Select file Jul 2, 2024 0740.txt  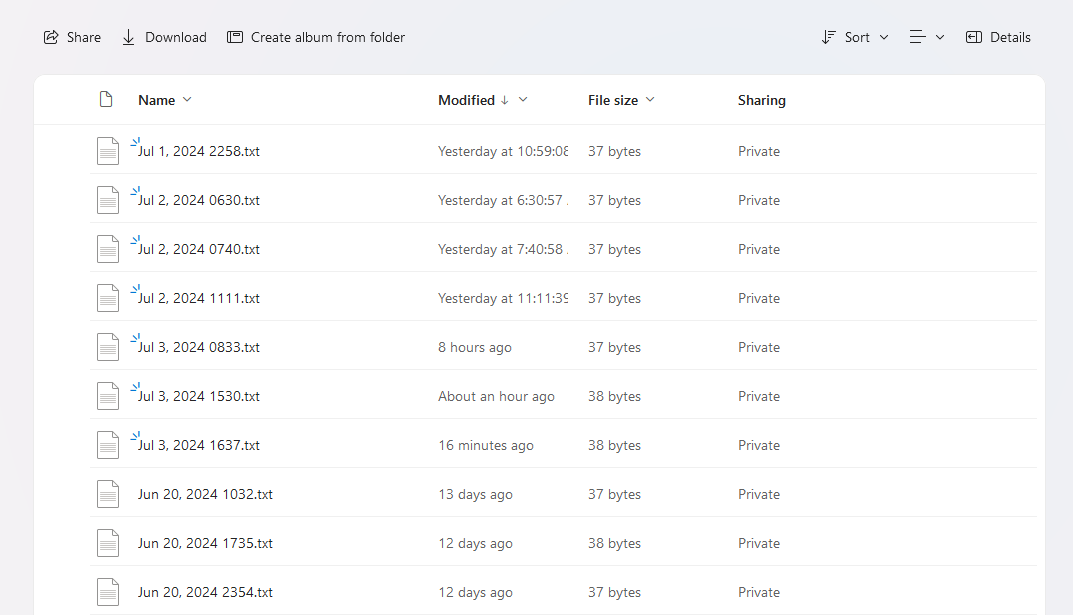click(198, 250)
